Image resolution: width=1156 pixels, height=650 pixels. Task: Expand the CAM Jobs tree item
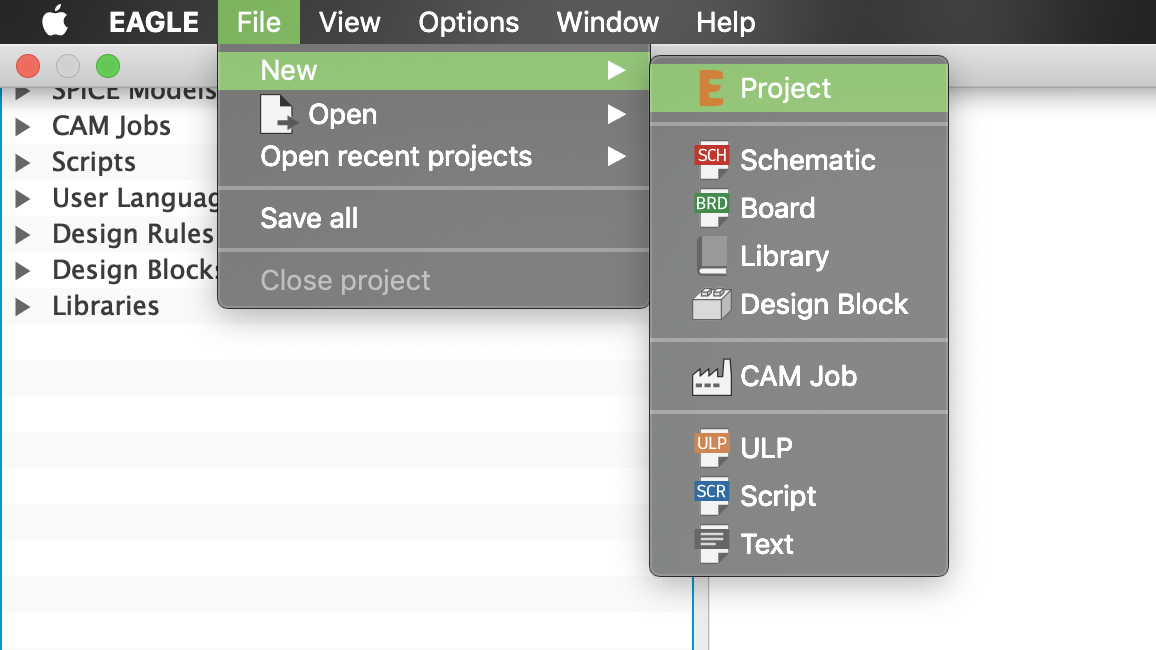coord(23,127)
